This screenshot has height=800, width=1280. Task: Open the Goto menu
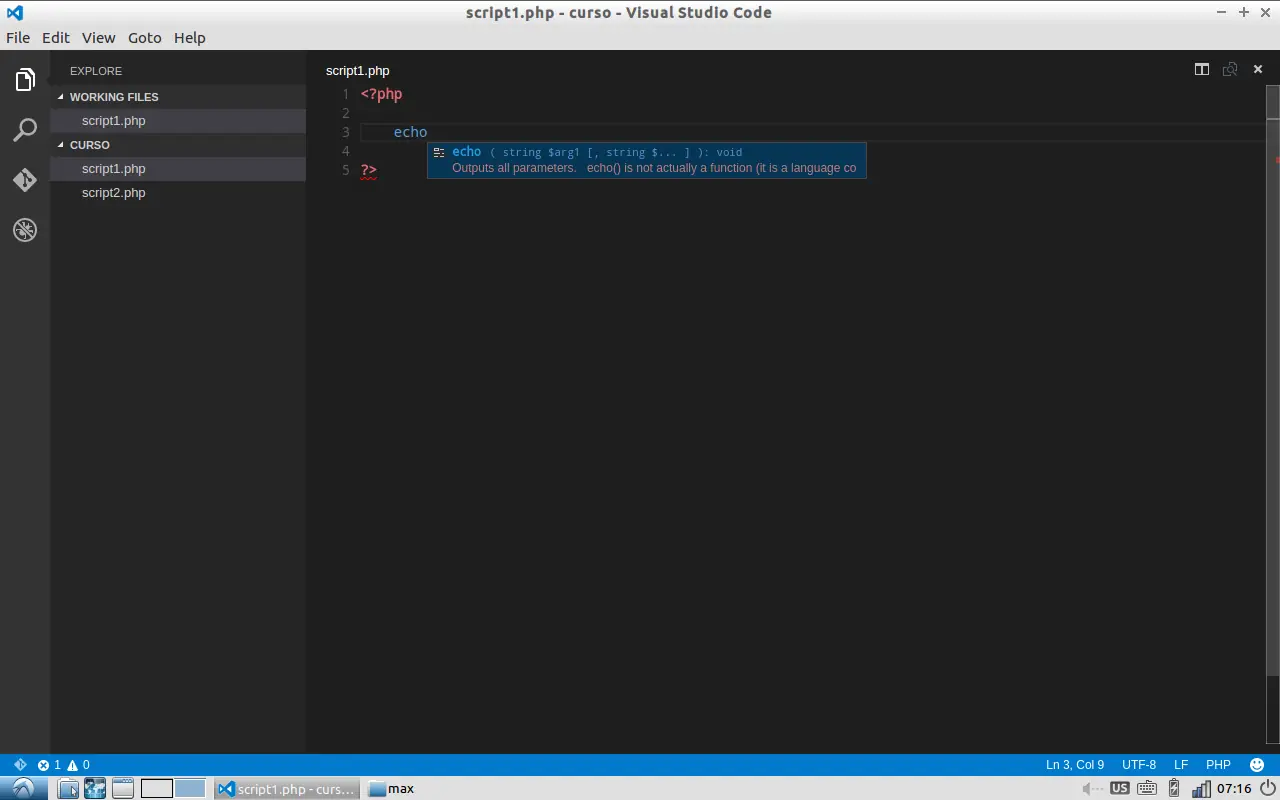tap(145, 37)
